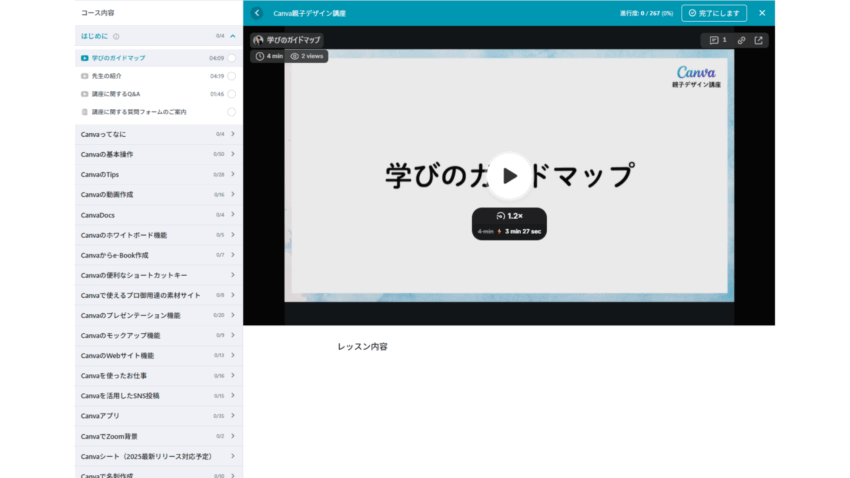Image resolution: width=850 pixels, height=478 pixels.
Task: Open Canvaのプレゼンテーション機能 section
Action: pyautogui.click(x=158, y=315)
